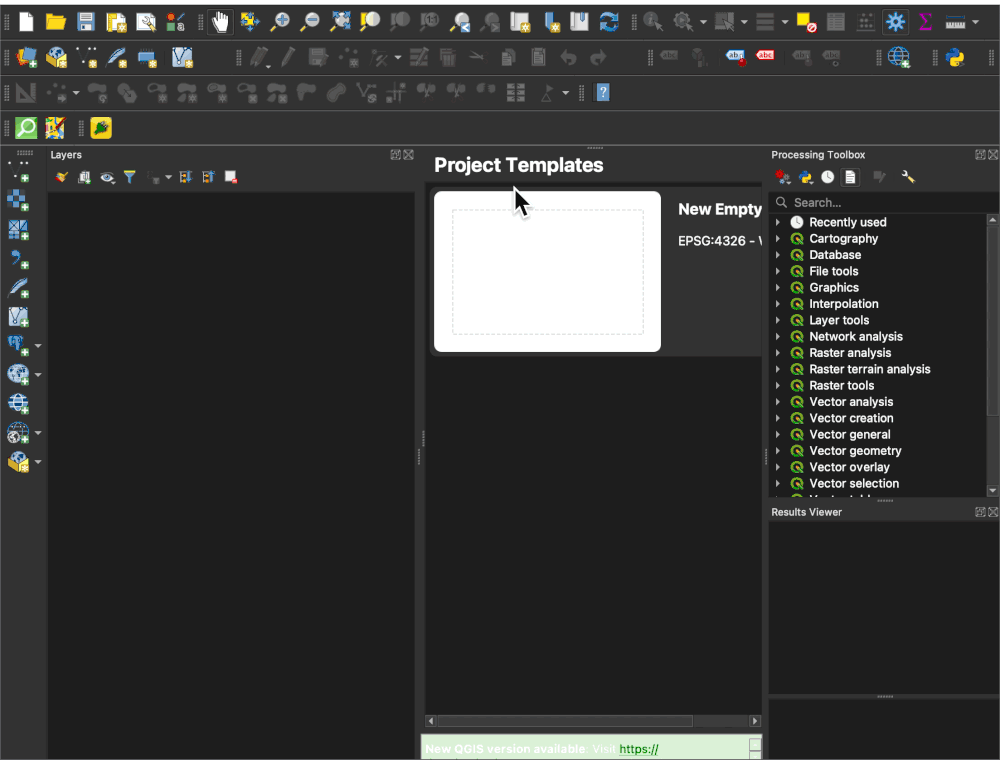Select the Zoom Out magnifier tool
Screen dimensions: 1000x760
pos(310,22)
